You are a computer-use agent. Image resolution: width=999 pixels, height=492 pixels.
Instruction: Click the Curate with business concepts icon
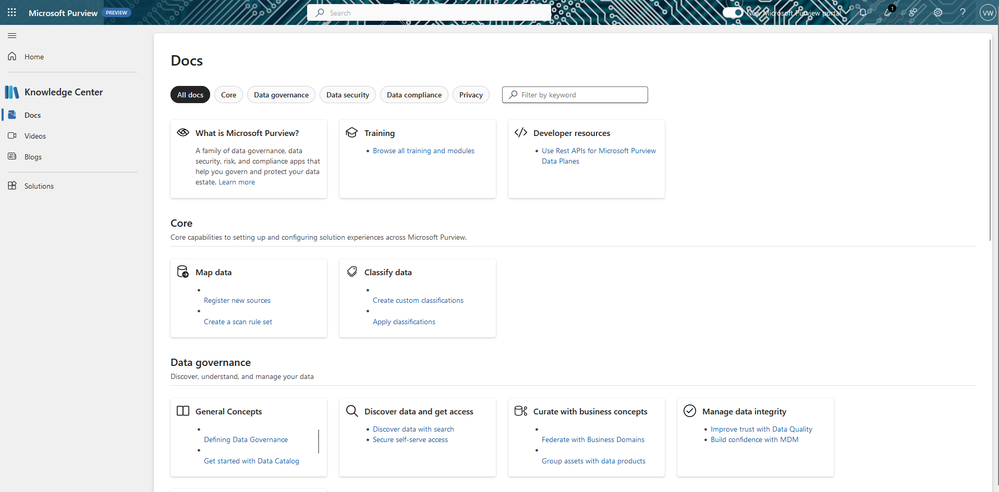click(x=521, y=411)
